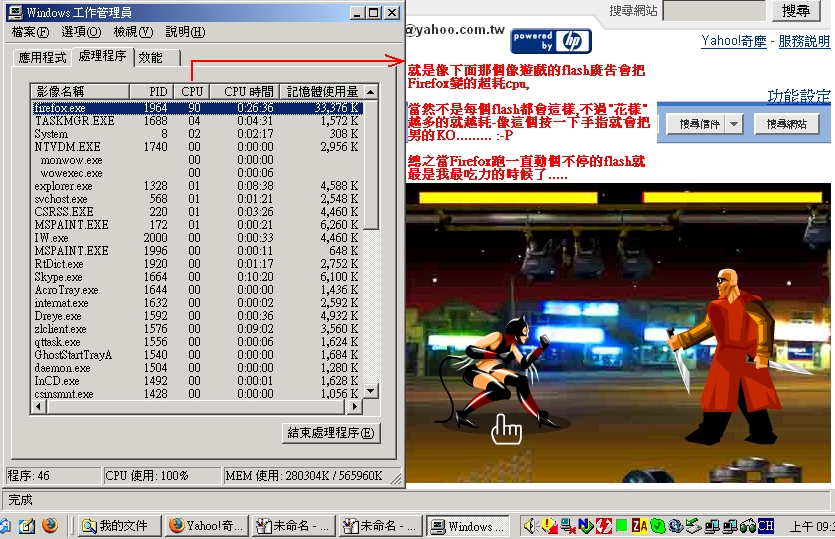Click the hand pointer on flash game
This screenshot has height=539, width=835.
(507, 430)
